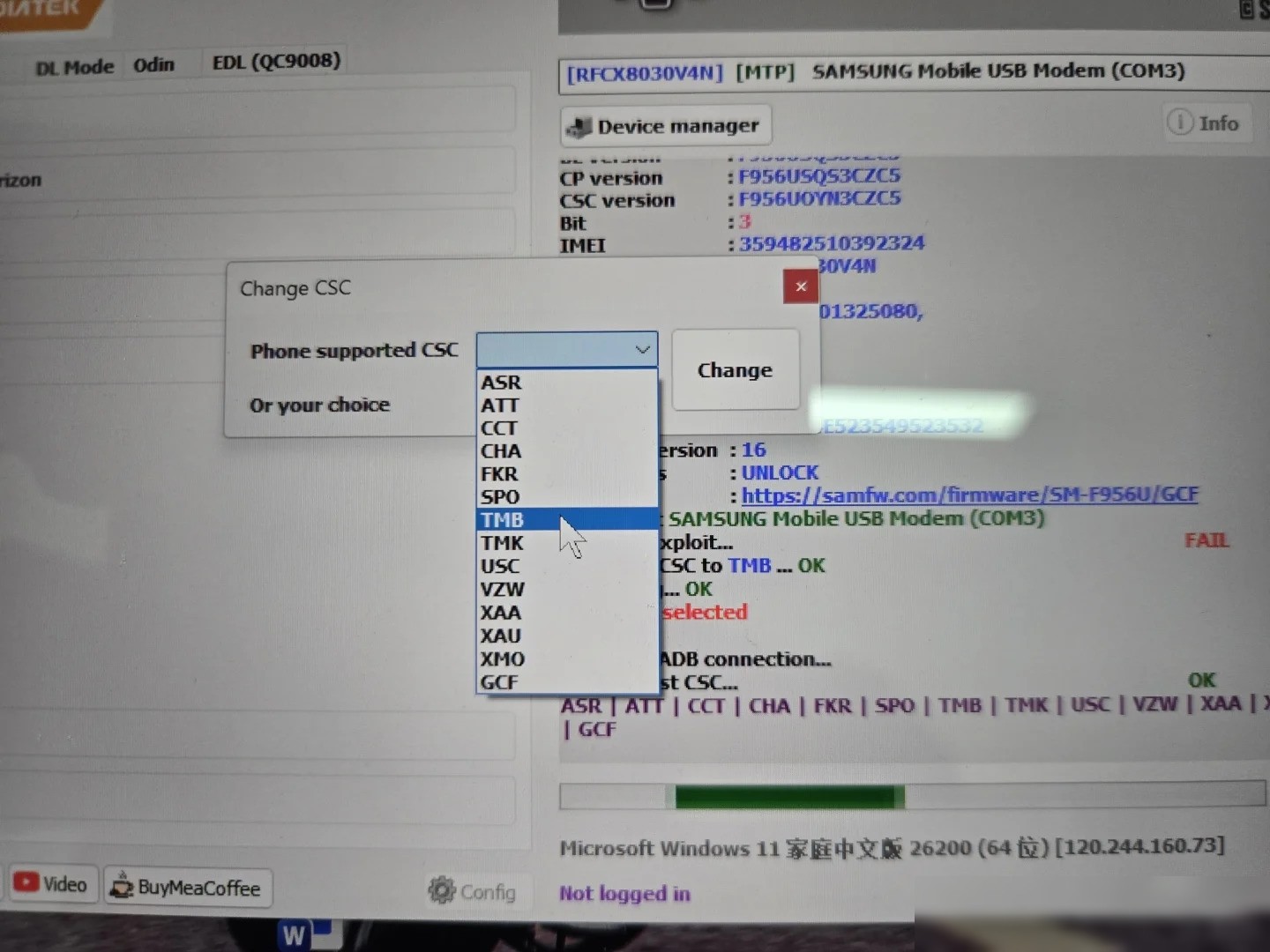Click the Not logged in status
Screen dimensions: 1270x952
tap(624, 894)
